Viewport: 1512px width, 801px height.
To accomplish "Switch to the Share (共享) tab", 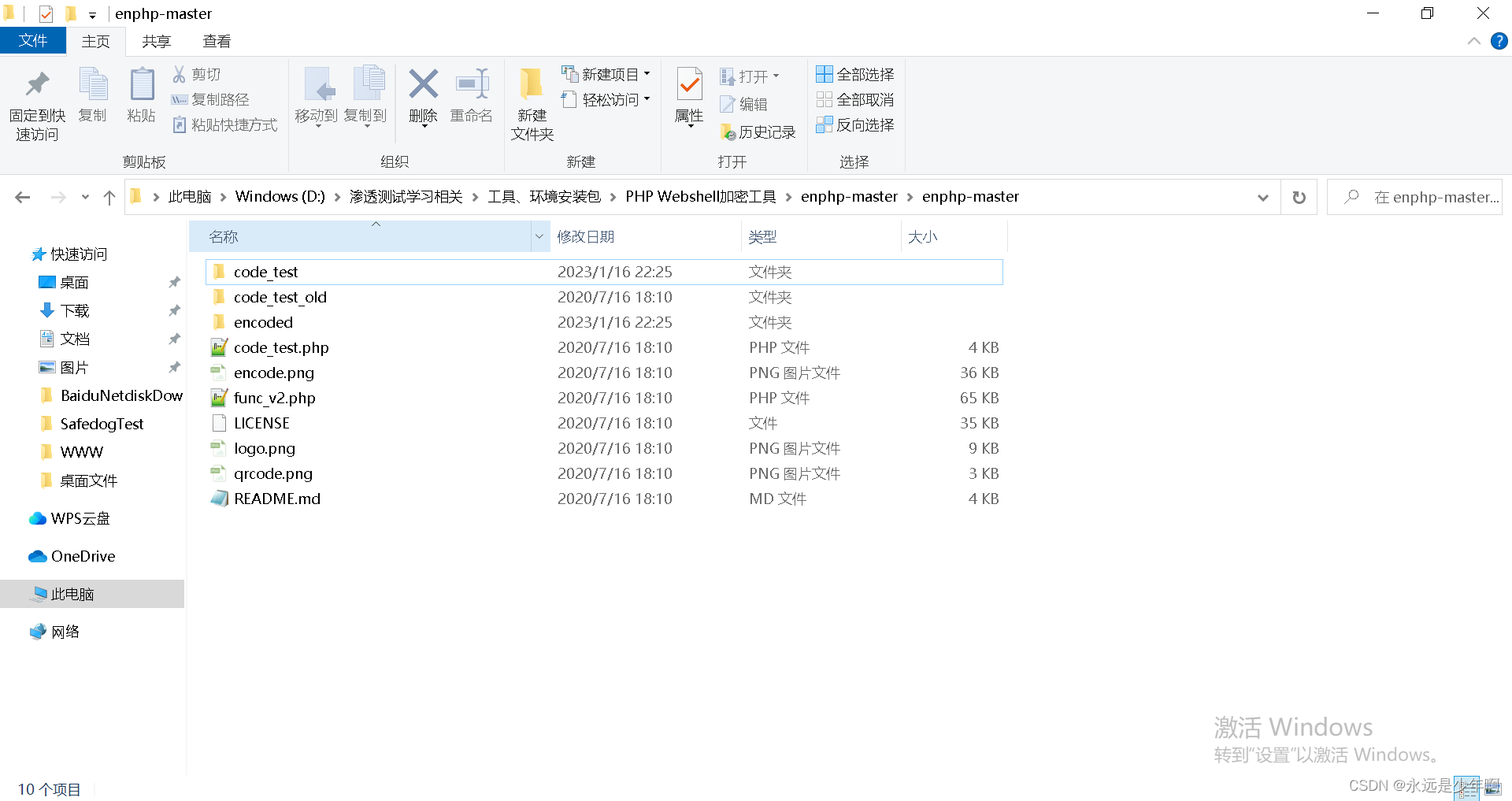I will [x=157, y=41].
